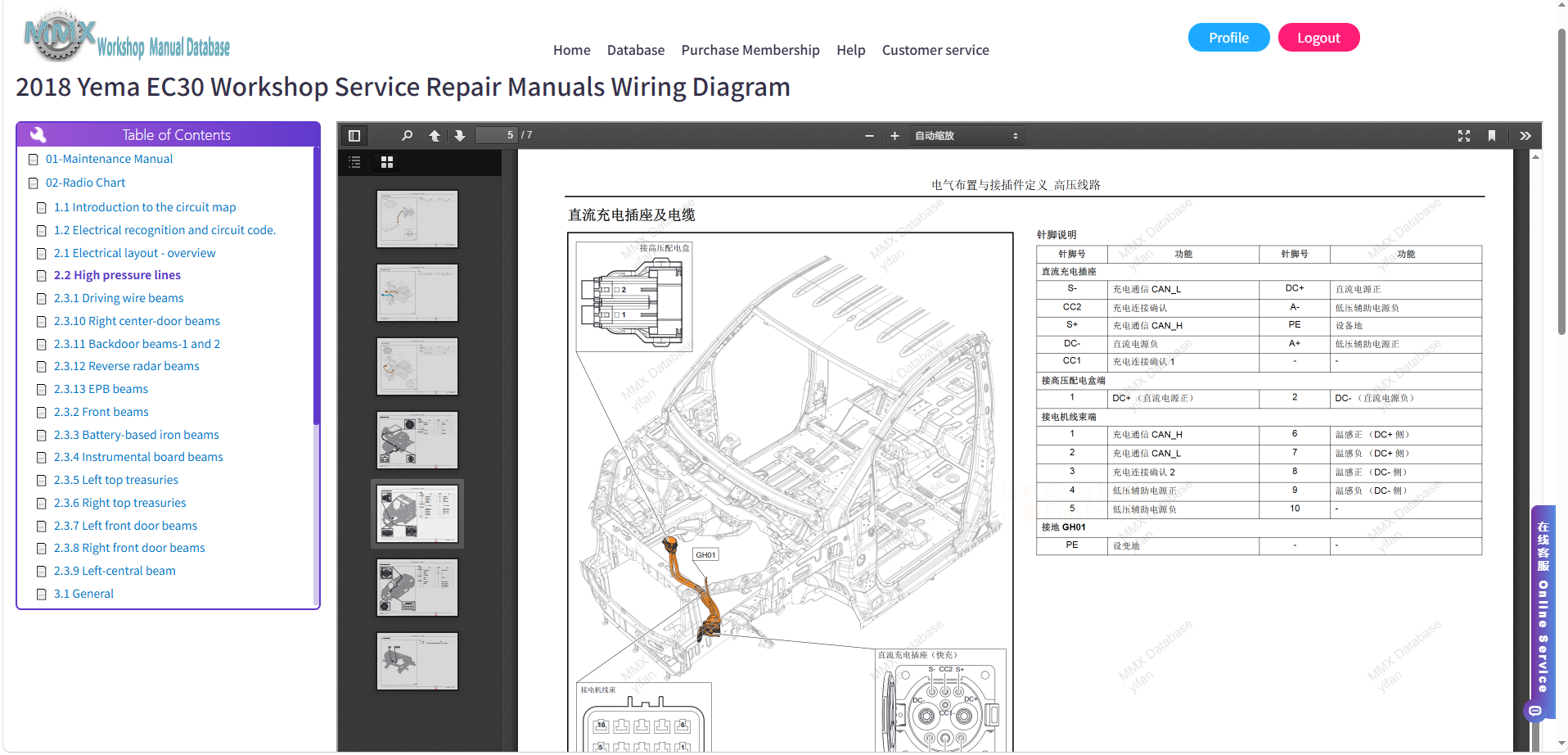The image size is (1568, 755).
Task: Click the wrench icon in Table of Contents header
Action: pyautogui.click(x=38, y=135)
